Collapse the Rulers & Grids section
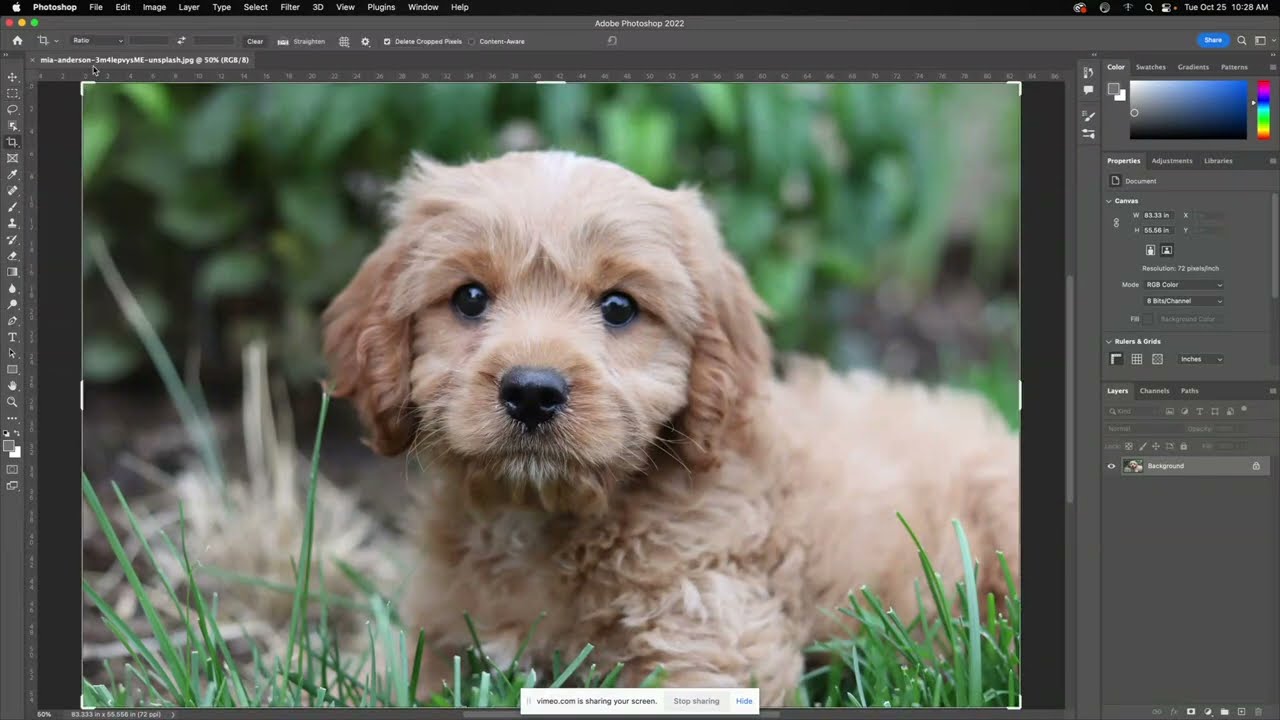Image resolution: width=1280 pixels, height=720 pixels. pos(1109,342)
